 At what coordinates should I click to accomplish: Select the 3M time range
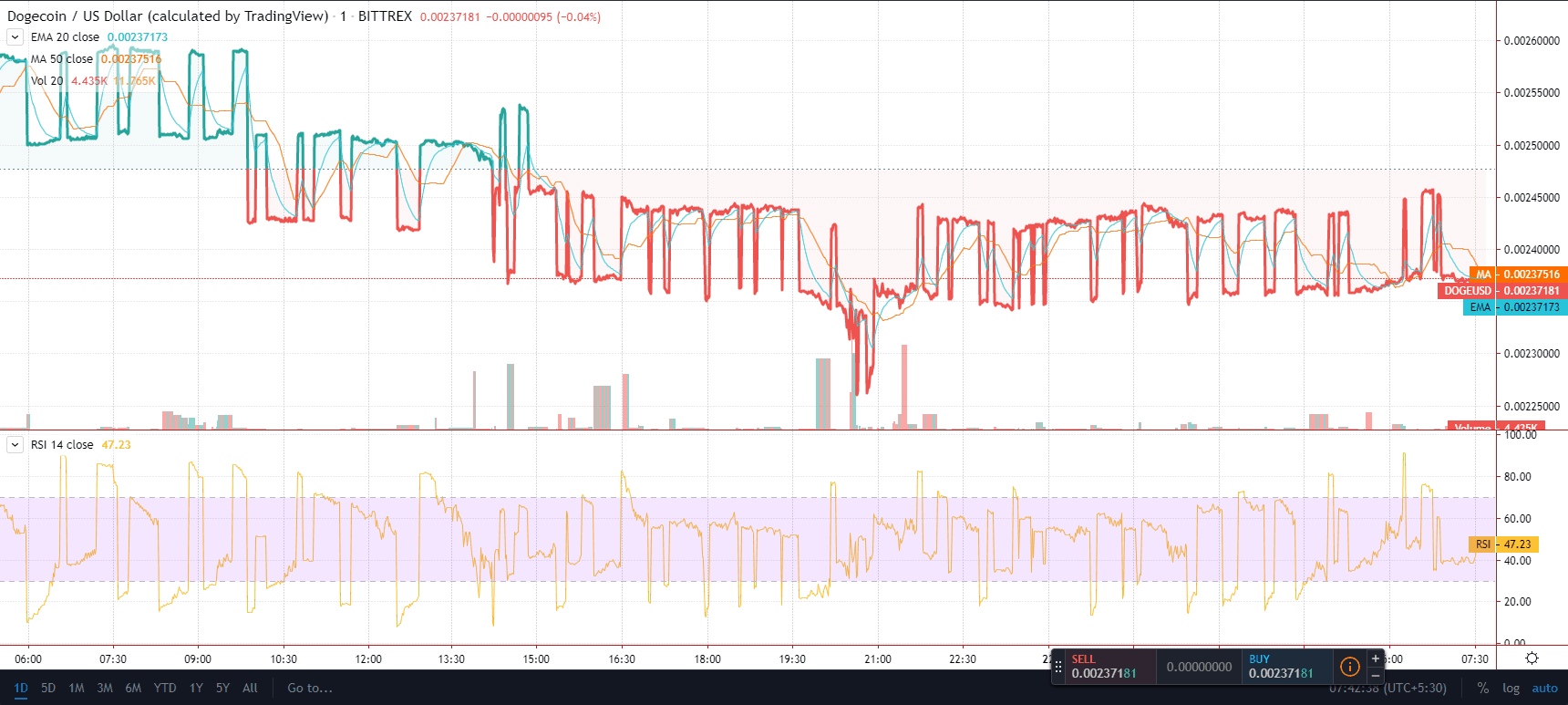[105, 688]
